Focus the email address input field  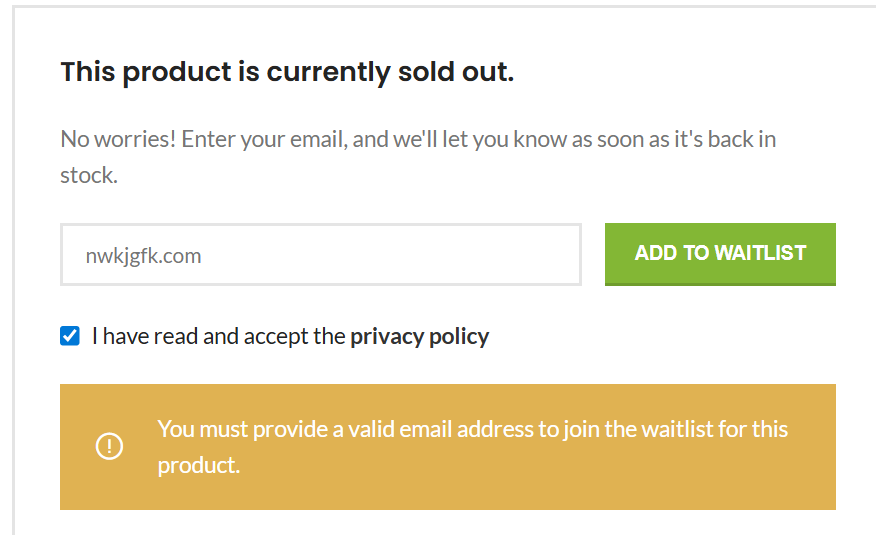coord(321,255)
